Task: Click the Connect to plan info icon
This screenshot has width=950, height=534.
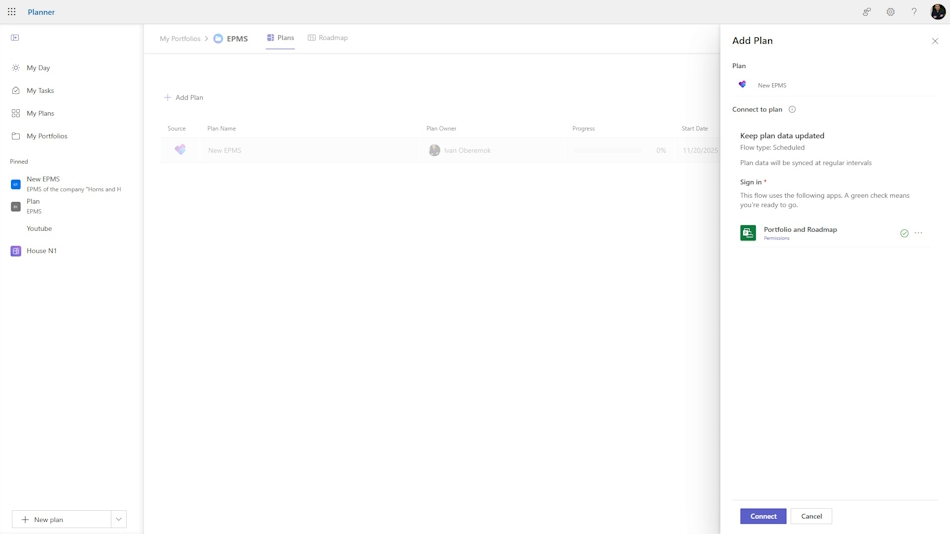Action: coord(792,110)
